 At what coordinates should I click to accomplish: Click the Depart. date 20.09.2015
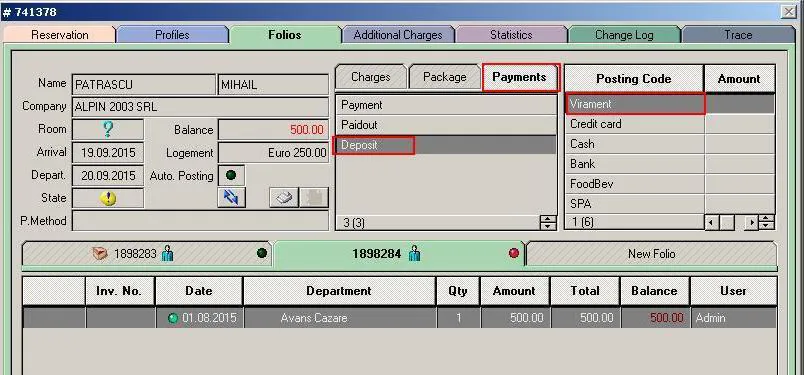[108, 175]
